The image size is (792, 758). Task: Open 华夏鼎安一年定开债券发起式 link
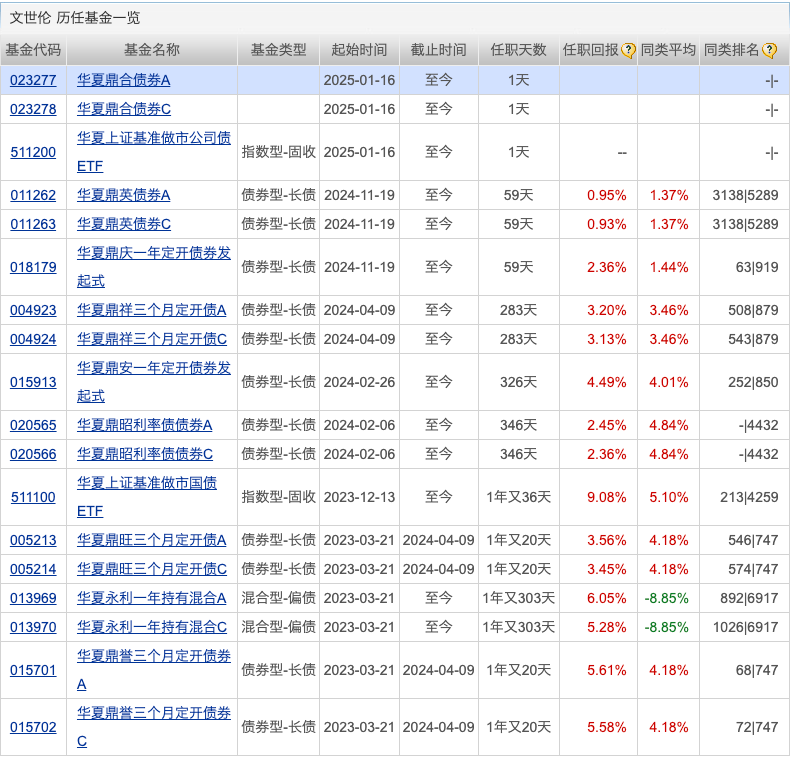point(154,382)
